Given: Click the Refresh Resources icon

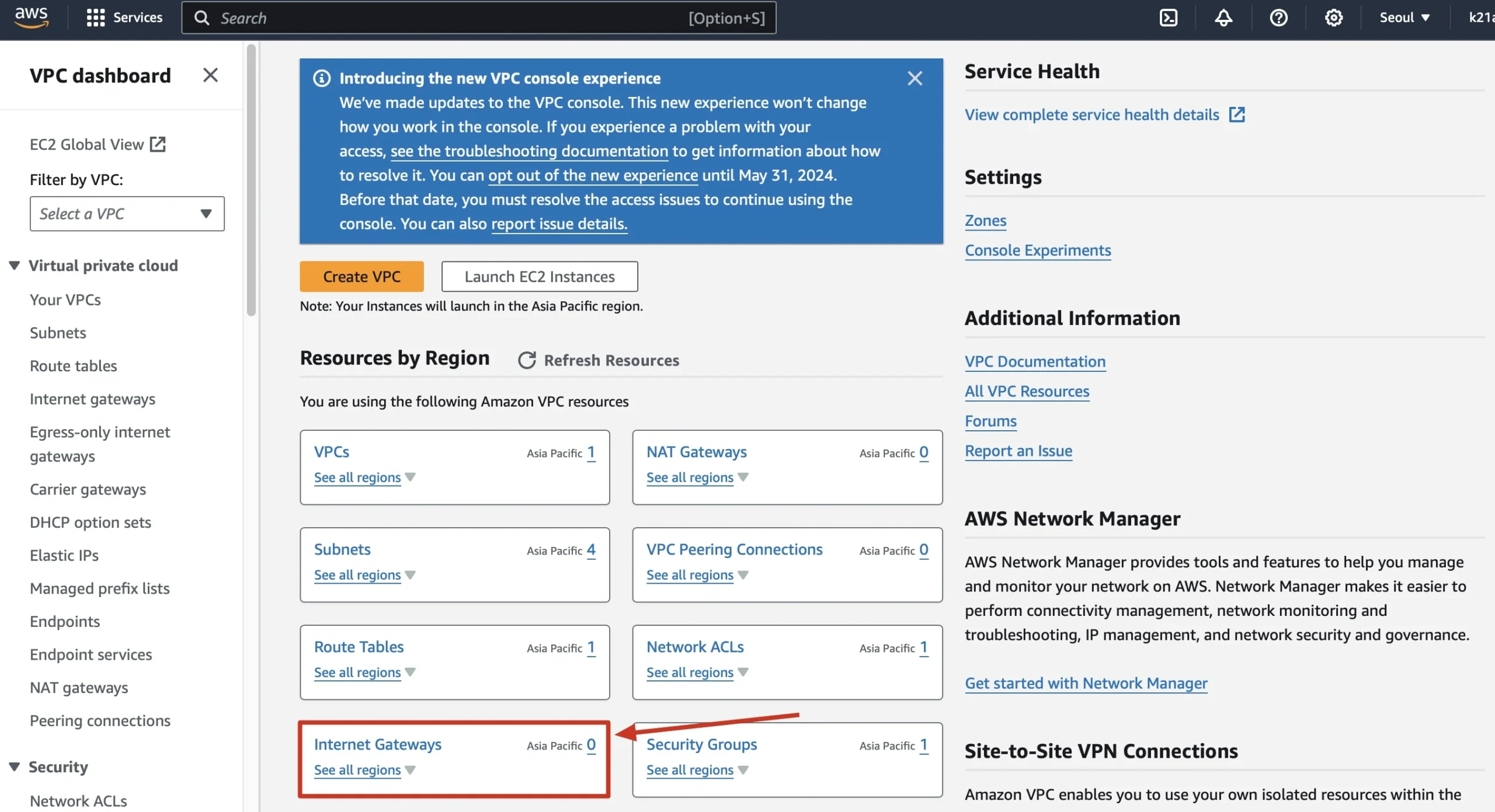Looking at the screenshot, I should pyautogui.click(x=527, y=360).
